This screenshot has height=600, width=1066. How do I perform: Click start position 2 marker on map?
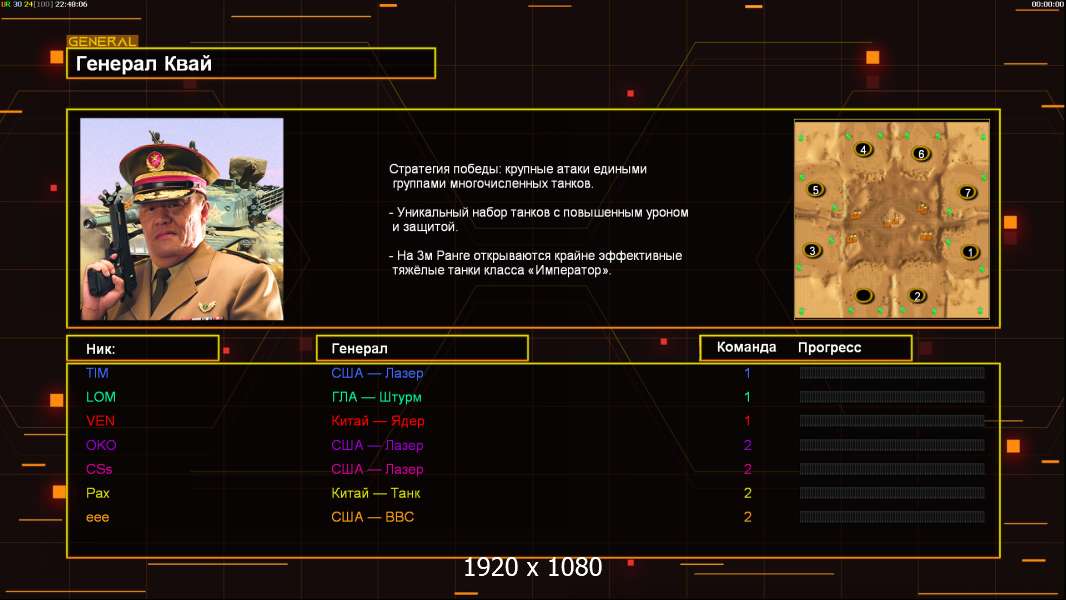click(x=917, y=295)
